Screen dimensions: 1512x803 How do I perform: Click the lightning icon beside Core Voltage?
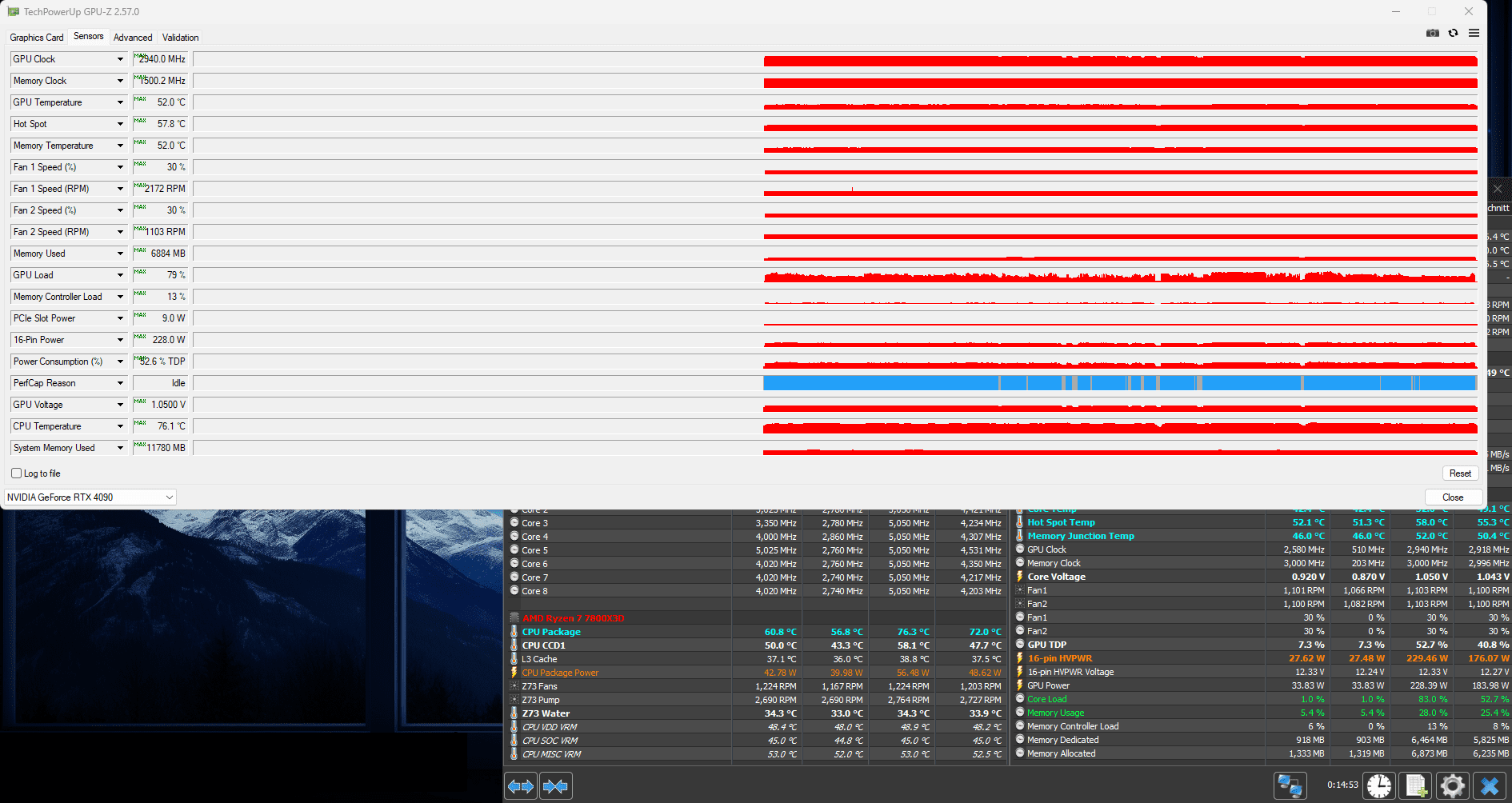point(1020,577)
